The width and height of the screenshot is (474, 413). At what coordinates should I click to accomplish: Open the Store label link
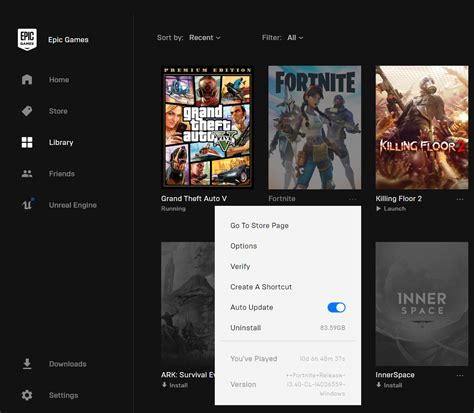click(58, 111)
